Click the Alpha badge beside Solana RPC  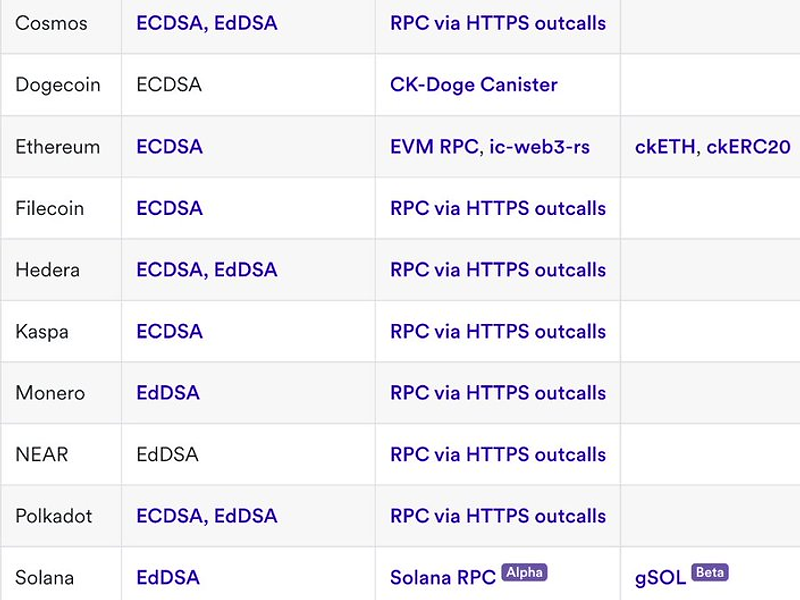click(525, 573)
